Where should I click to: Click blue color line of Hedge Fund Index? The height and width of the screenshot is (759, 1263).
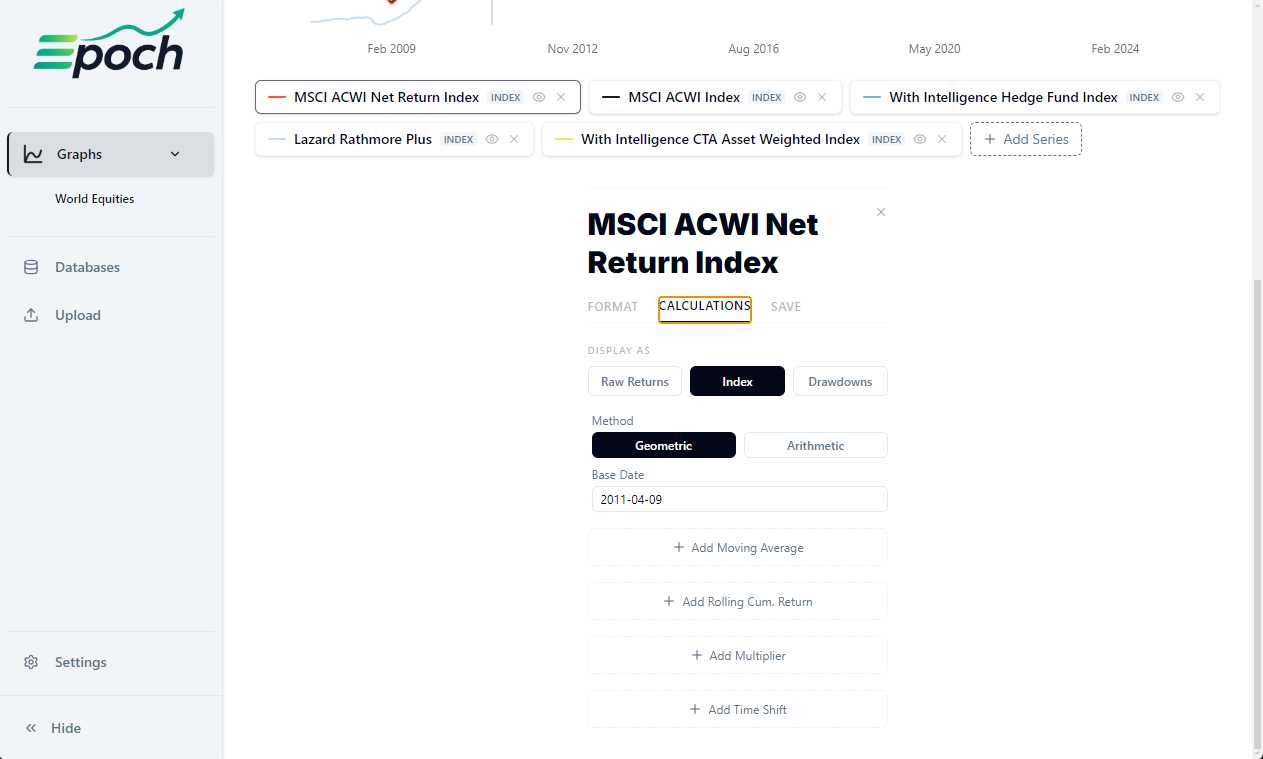point(872,97)
